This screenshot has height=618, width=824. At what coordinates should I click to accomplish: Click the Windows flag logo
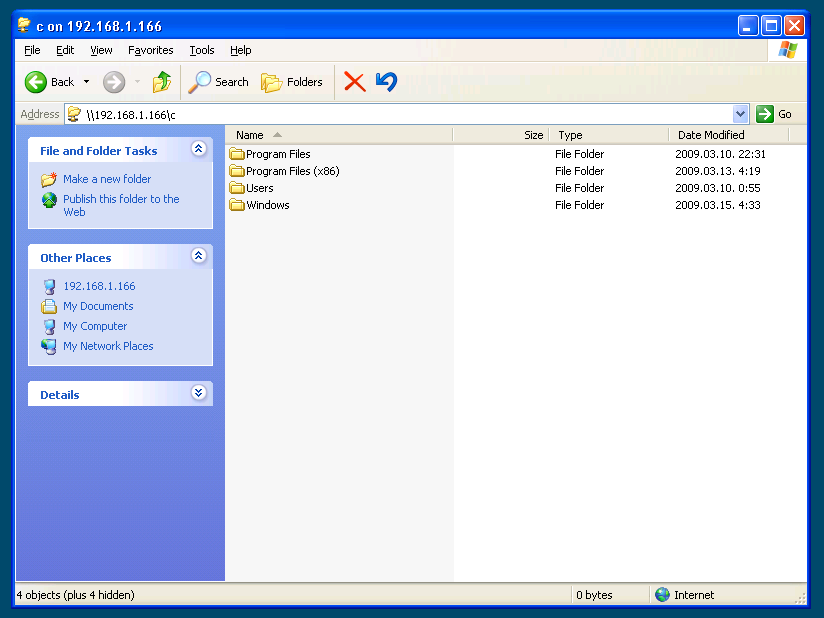coord(788,50)
